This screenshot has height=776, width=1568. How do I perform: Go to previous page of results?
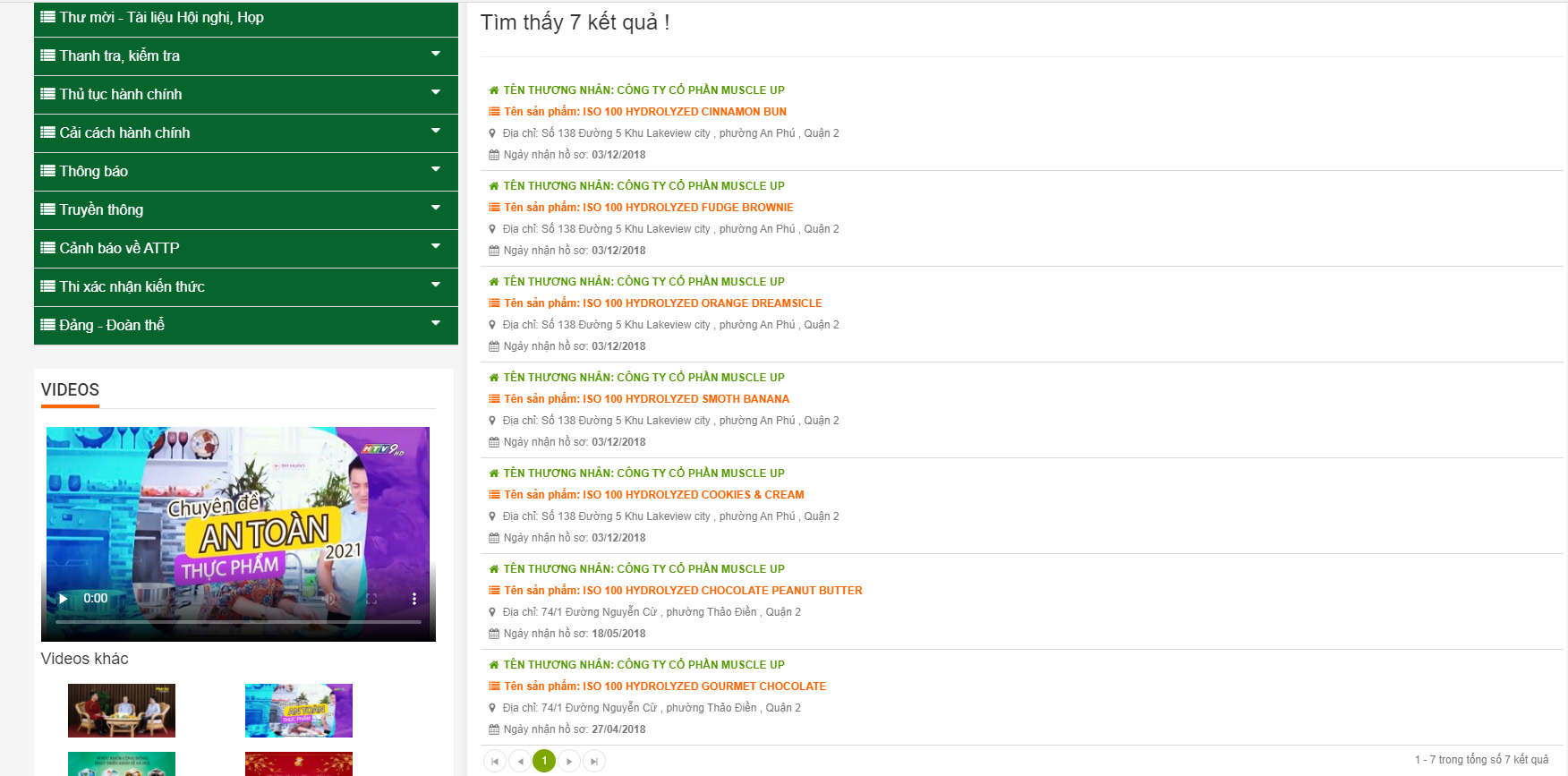click(520, 761)
